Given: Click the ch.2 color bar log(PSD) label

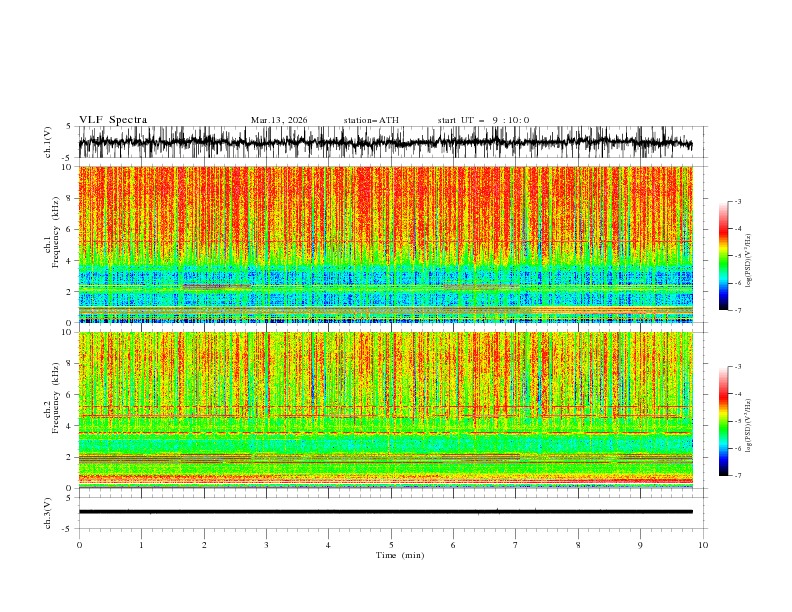Looking at the screenshot, I should (749, 425).
